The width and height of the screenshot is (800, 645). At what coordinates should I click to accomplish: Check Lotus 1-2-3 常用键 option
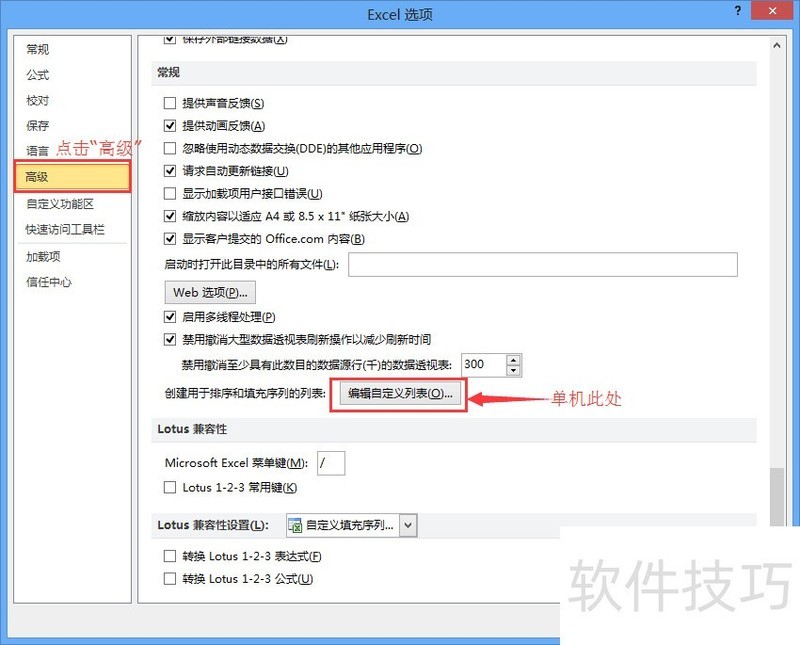click(x=170, y=488)
